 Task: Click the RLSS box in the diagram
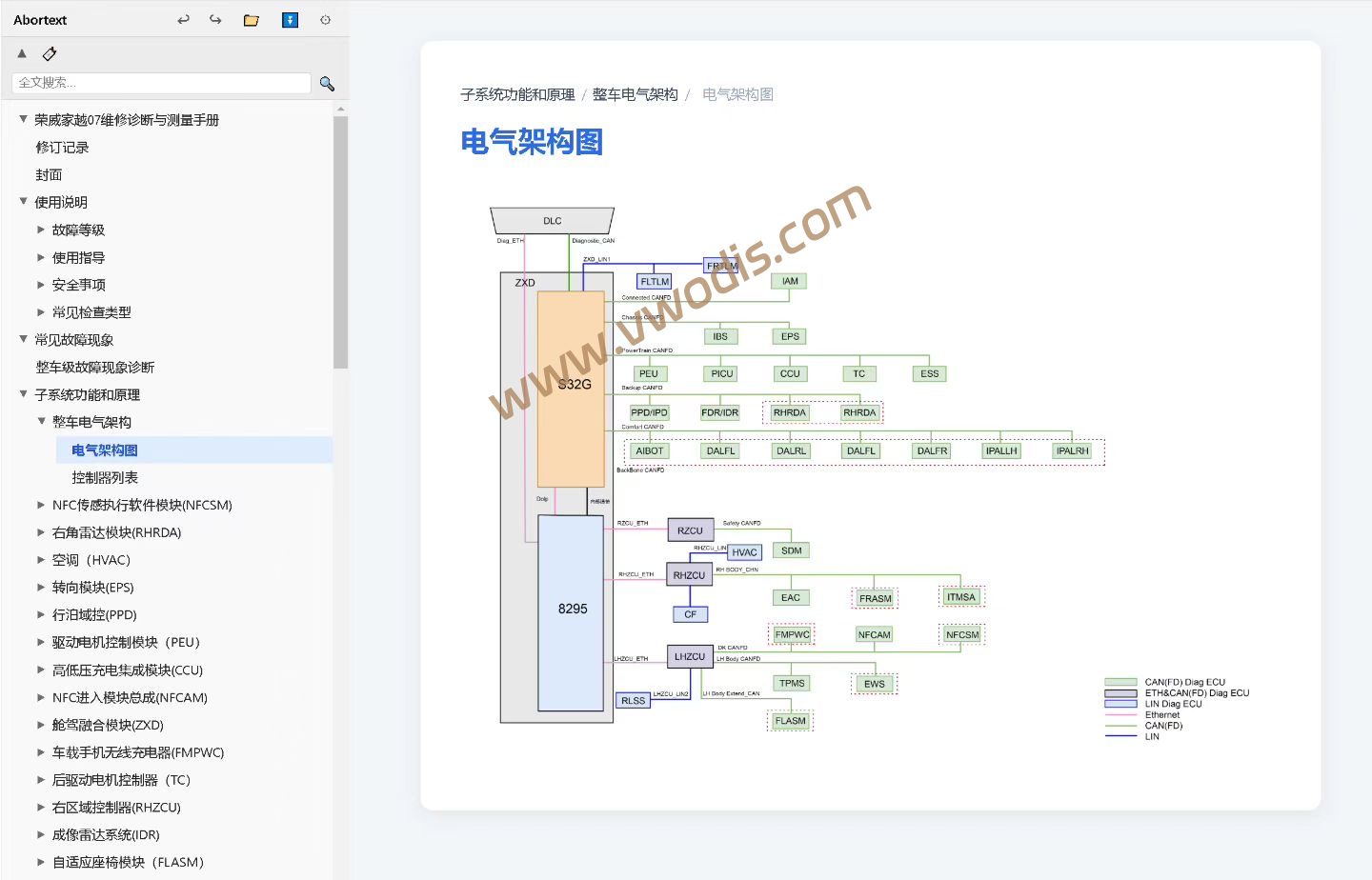pyautogui.click(x=634, y=701)
